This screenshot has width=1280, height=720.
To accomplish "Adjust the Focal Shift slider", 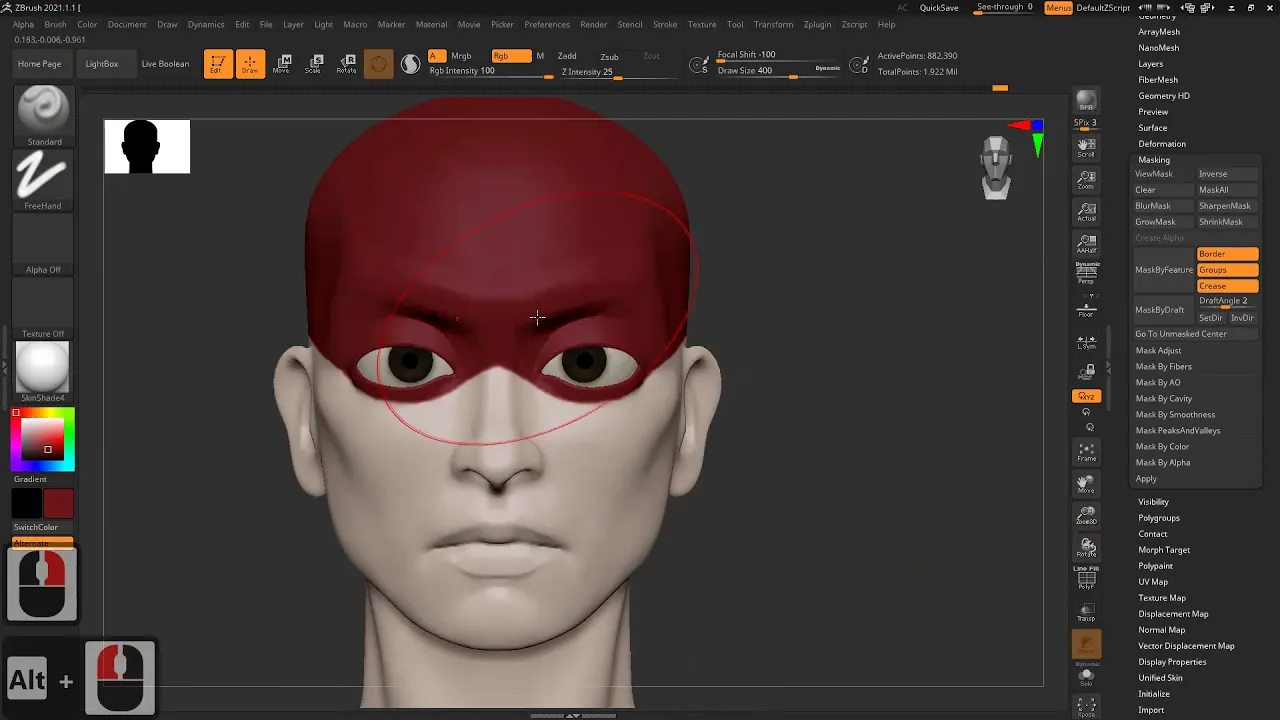I will 778,55.
